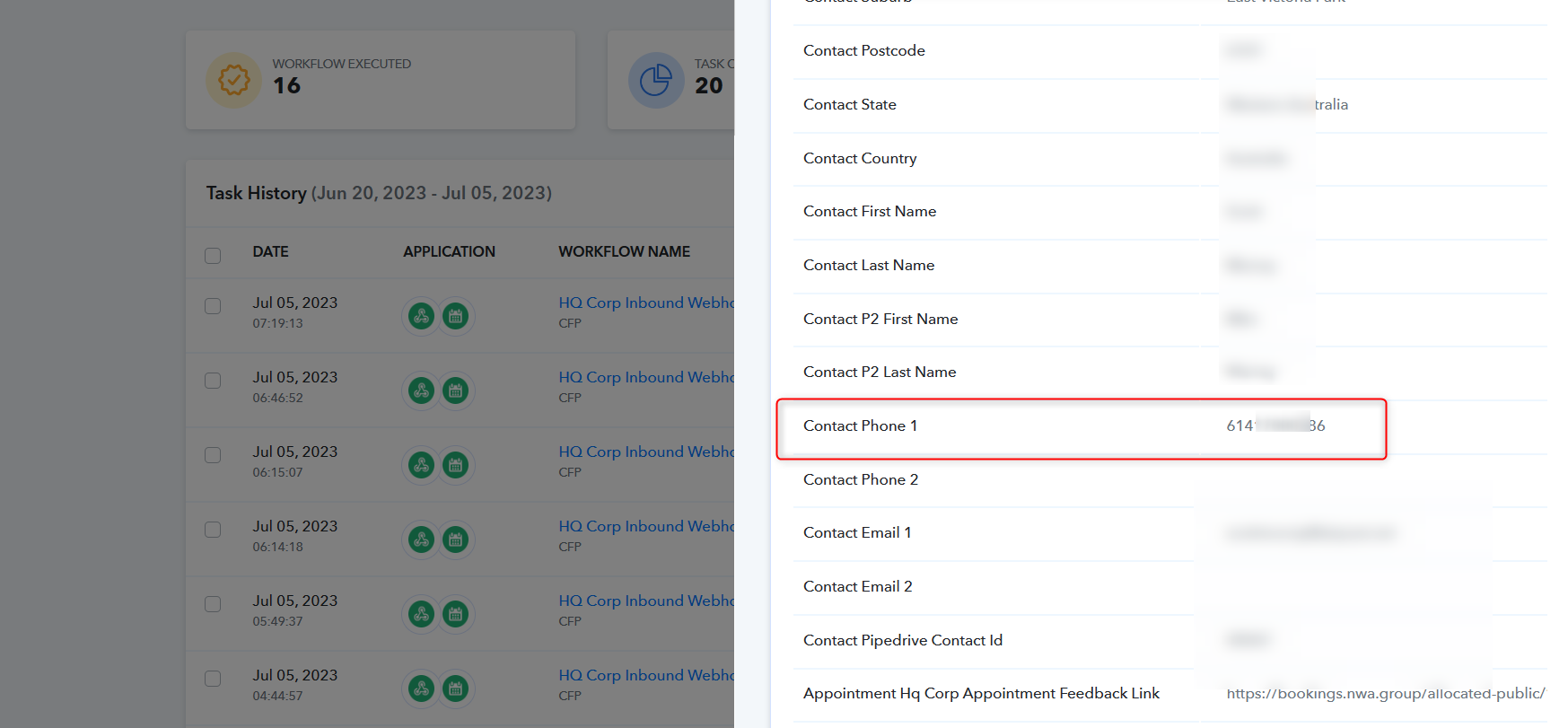Click the Contact Country label
The width and height of the screenshot is (1568, 728).
[x=860, y=159]
